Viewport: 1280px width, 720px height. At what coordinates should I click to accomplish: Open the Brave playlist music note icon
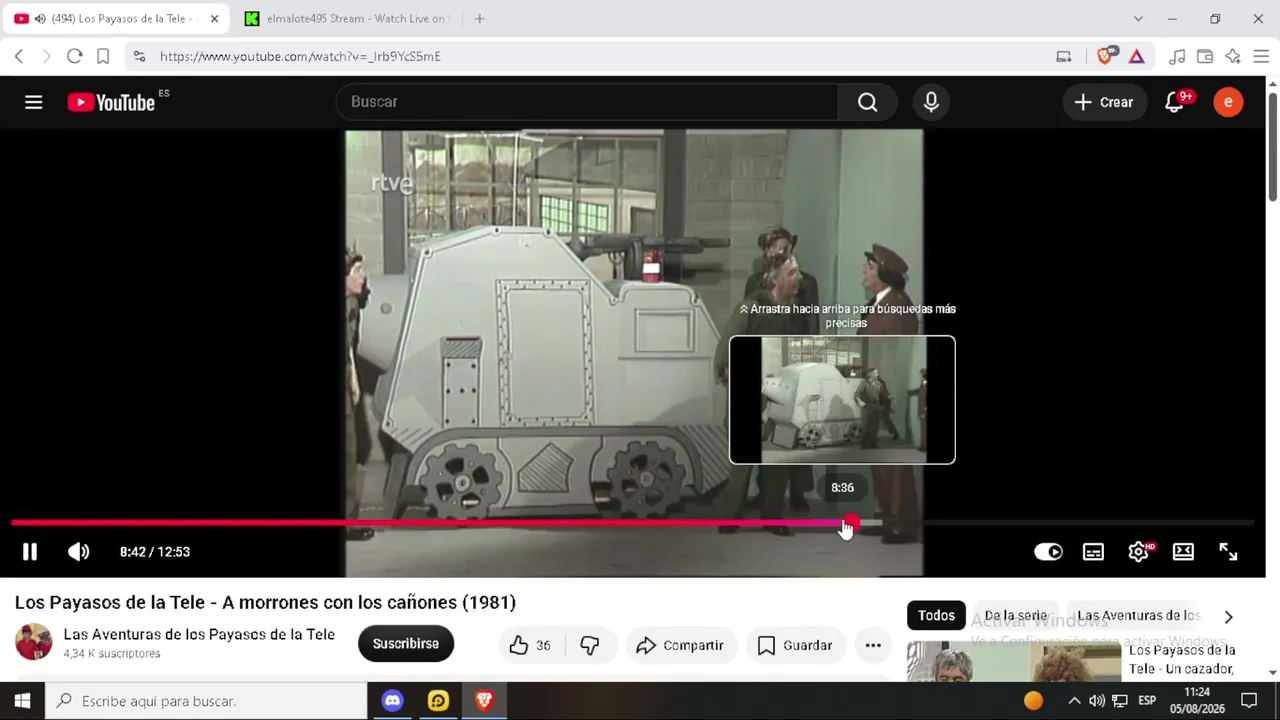pyautogui.click(x=1177, y=57)
